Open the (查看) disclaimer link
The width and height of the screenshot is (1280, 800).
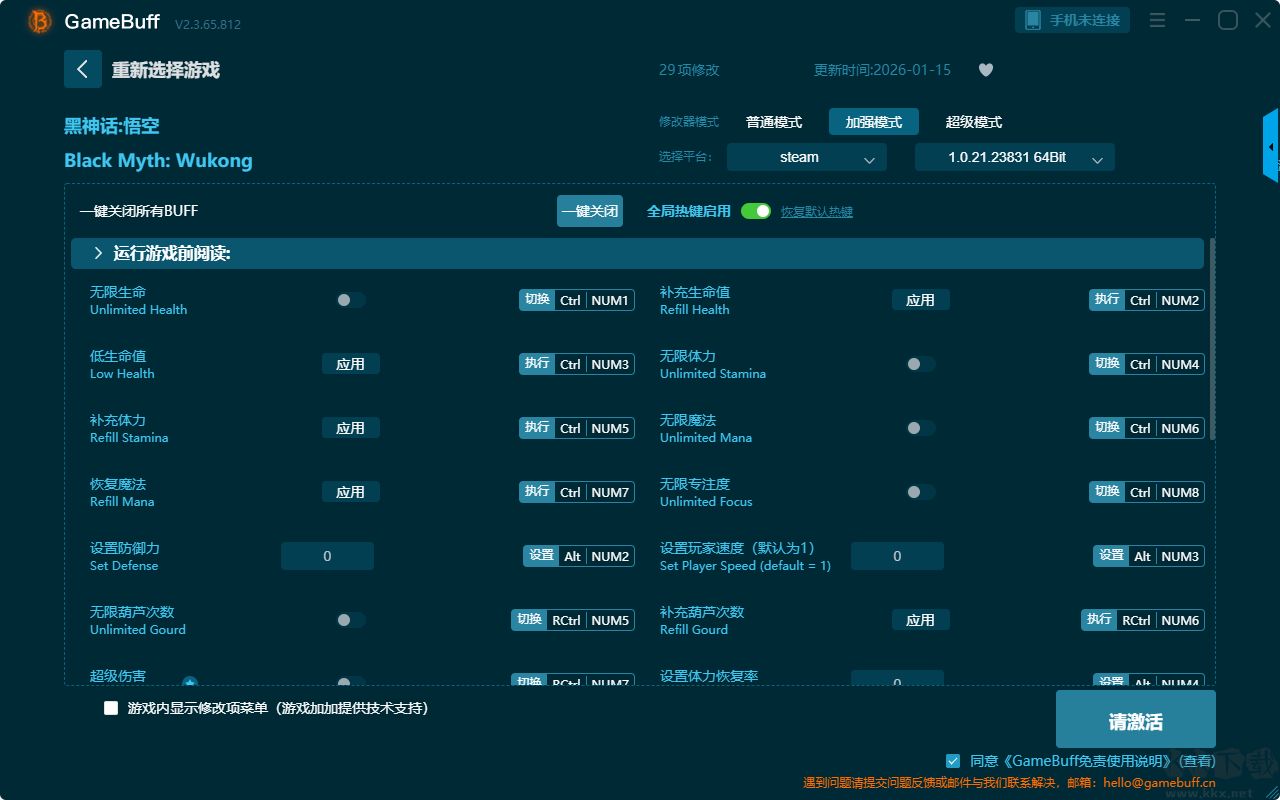coord(1195,762)
